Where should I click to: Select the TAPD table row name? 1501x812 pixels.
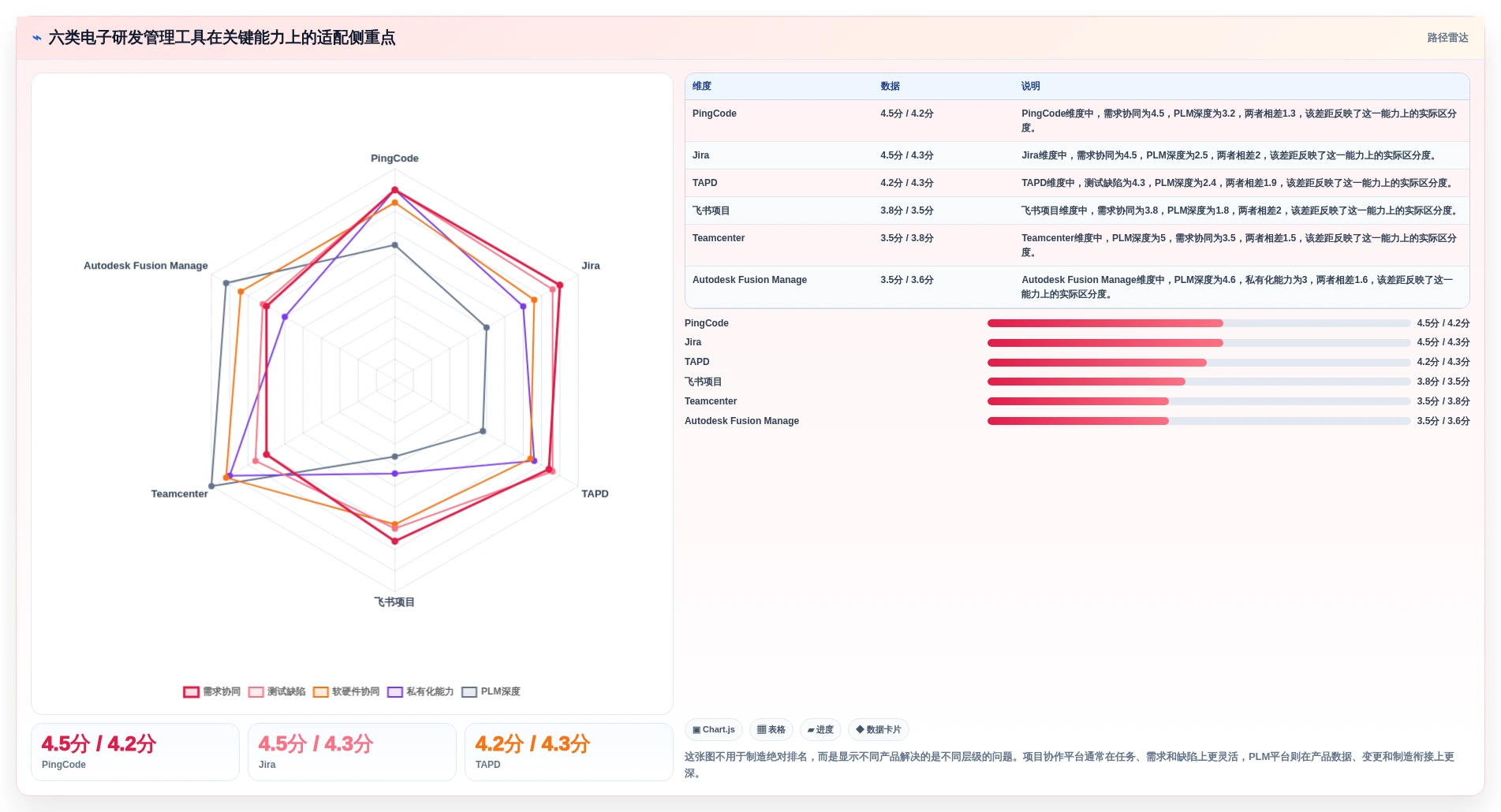pos(705,183)
